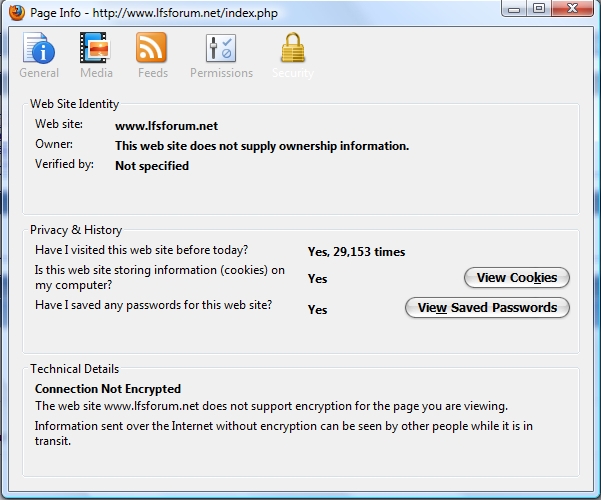Click the Security padlock icon
This screenshot has width=601, height=500.
(x=292, y=47)
